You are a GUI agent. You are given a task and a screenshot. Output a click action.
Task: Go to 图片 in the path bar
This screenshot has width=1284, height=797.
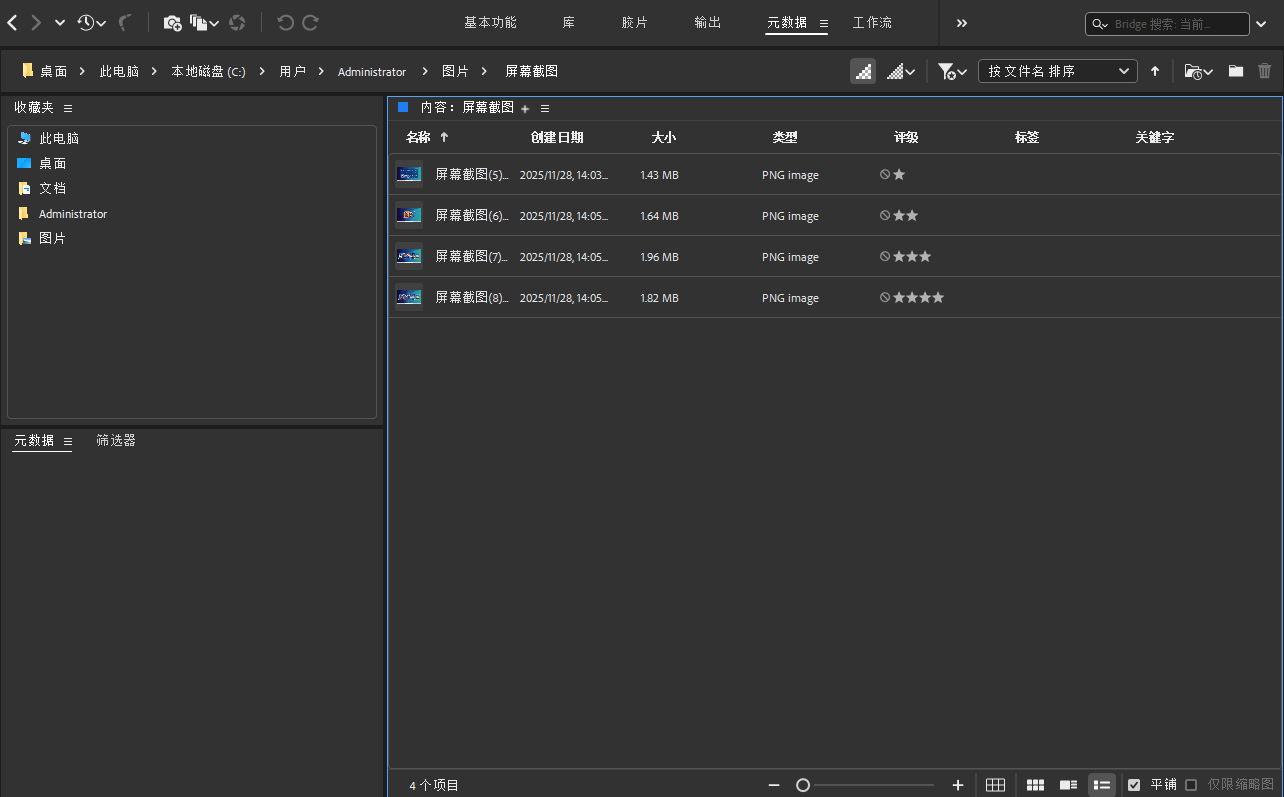click(x=455, y=71)
